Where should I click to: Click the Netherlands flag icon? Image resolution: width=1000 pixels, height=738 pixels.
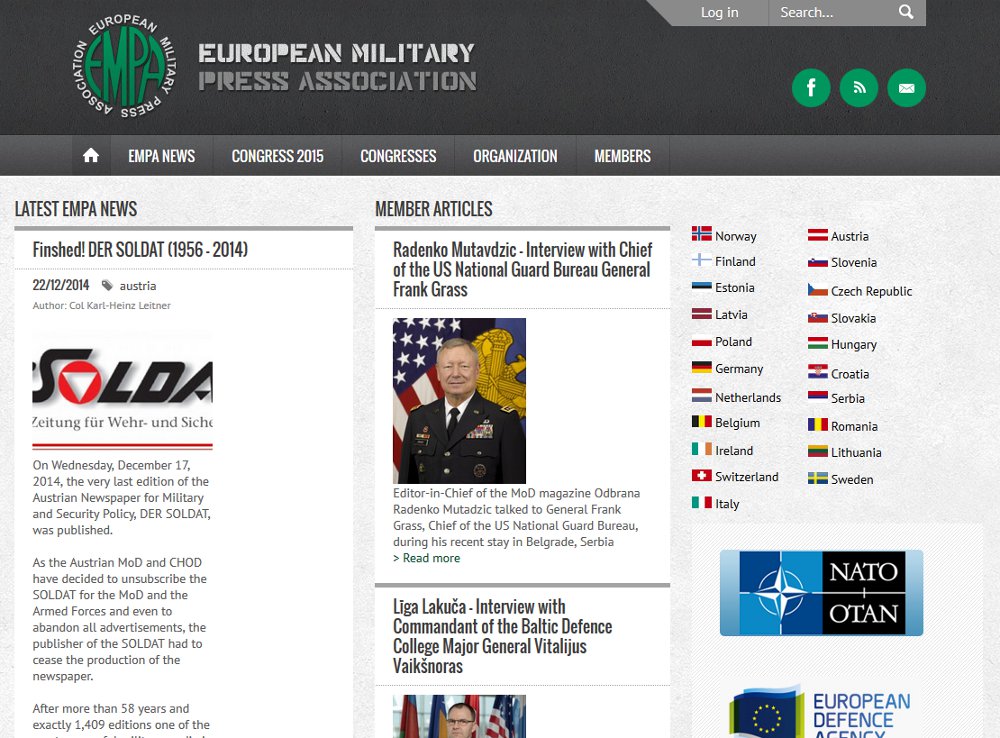tap(702, 395)
